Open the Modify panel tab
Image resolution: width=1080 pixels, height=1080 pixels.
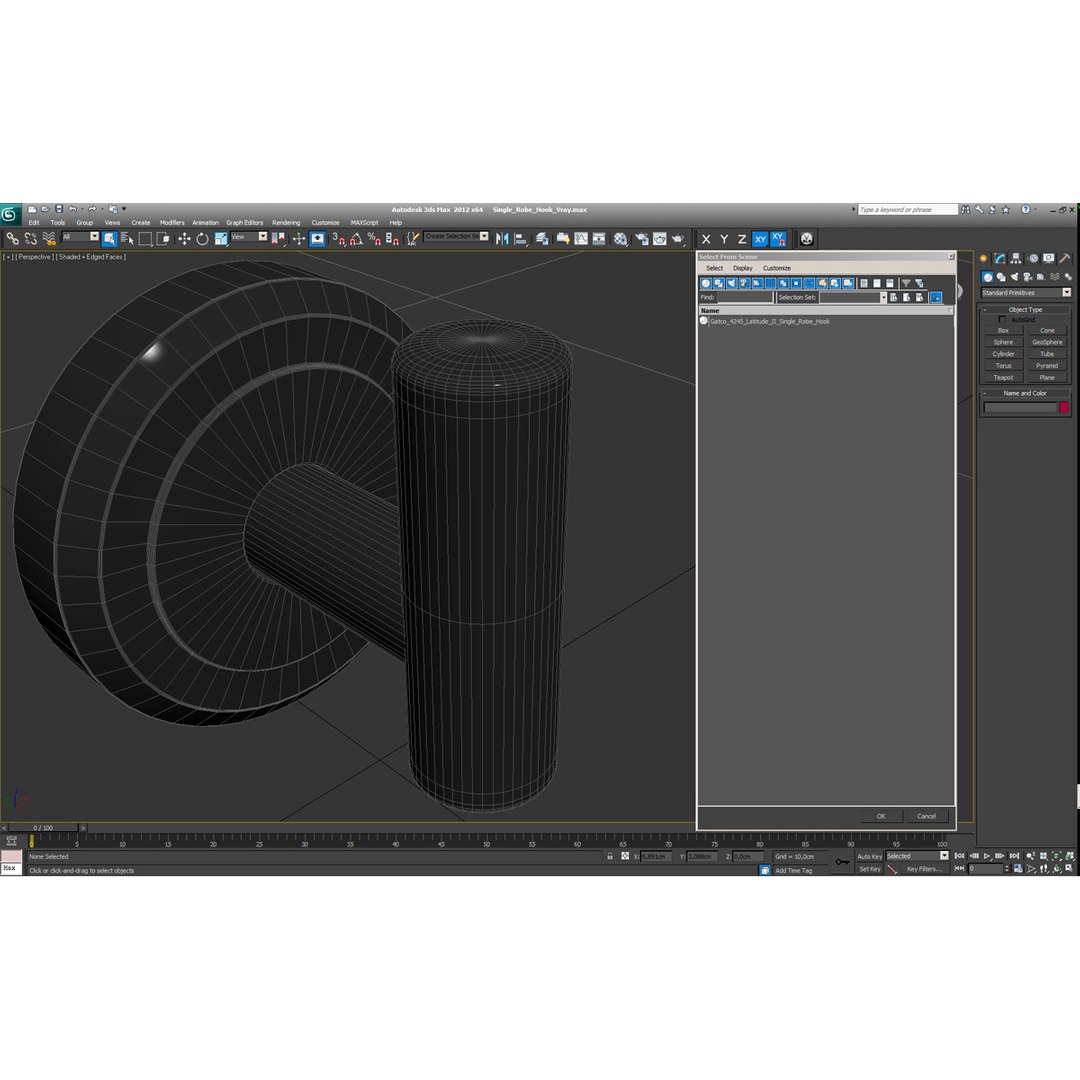(999, 258)
